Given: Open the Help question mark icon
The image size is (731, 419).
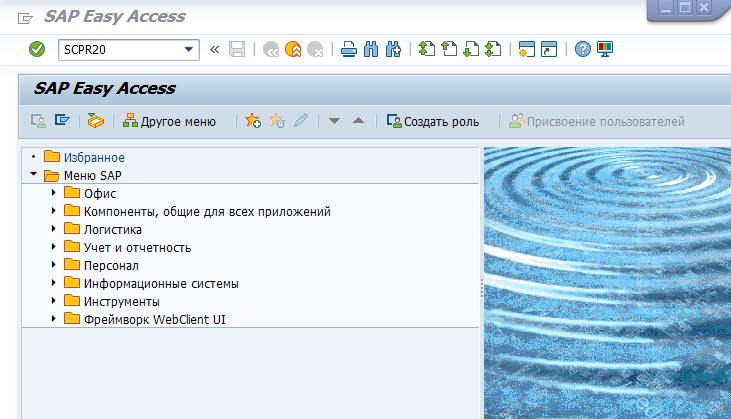Looking at the screenshot, I should (583, 49).
